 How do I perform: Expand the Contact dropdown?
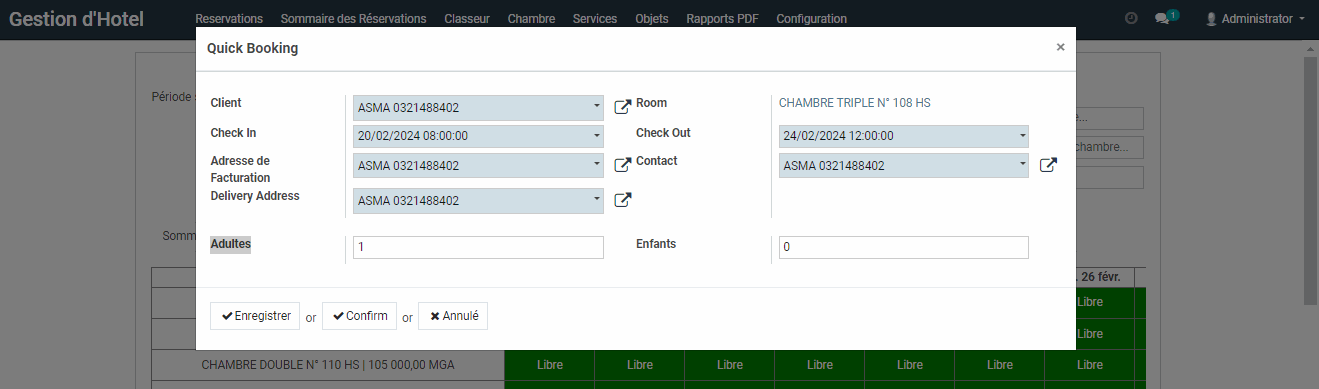point(1022,165)
